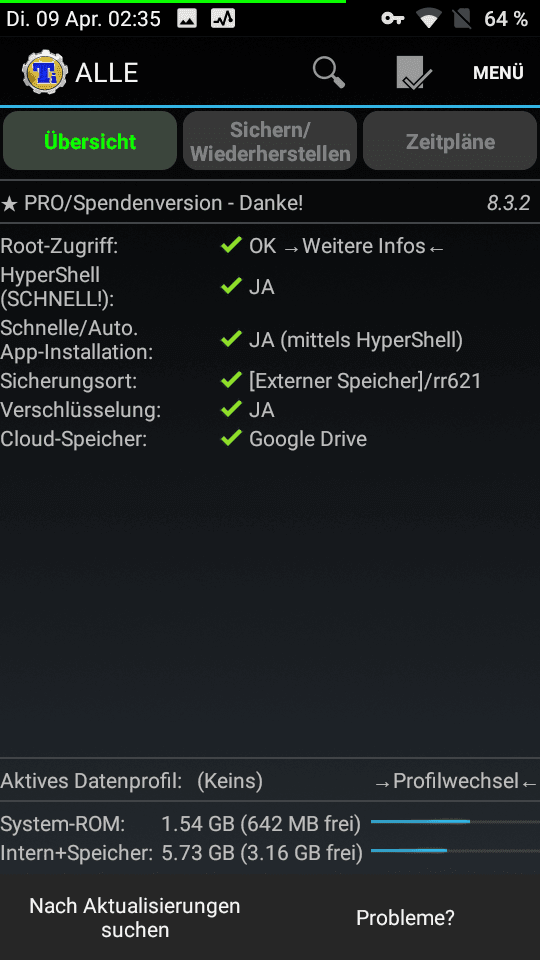This screenshot has width=540, height=960.
Task: Open the search magnifier icon
Action: (329, 73)
